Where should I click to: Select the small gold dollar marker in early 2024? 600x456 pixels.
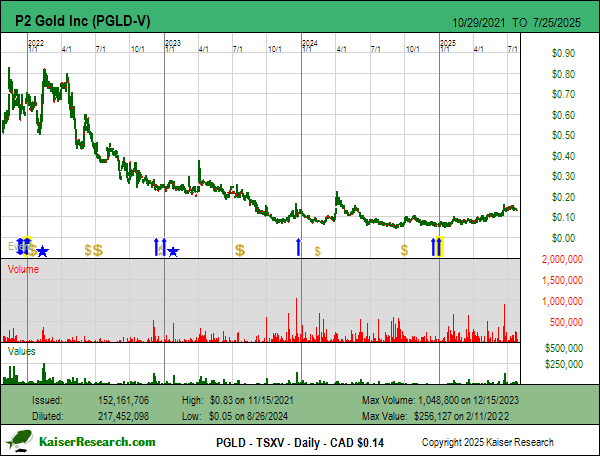click(x=318, y=251)
